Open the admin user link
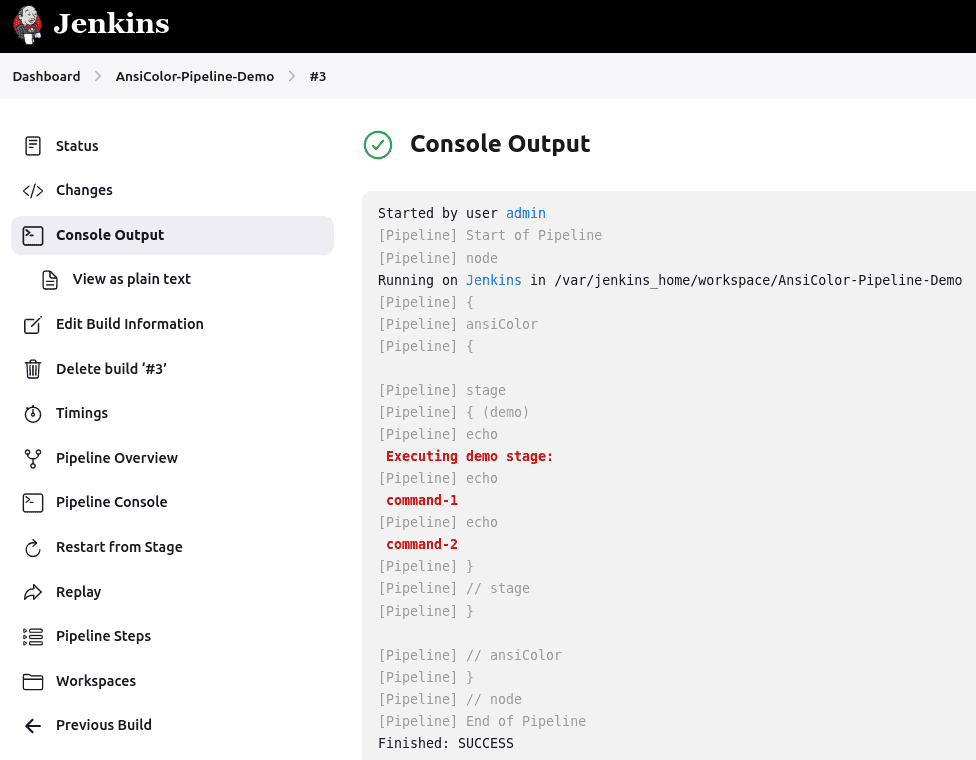 coord(526,213)
